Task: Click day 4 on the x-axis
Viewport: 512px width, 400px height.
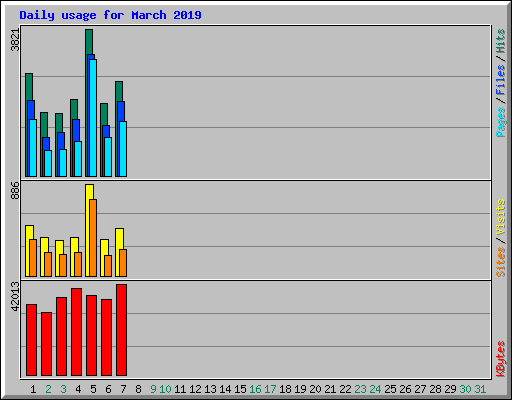Action: 78,389
